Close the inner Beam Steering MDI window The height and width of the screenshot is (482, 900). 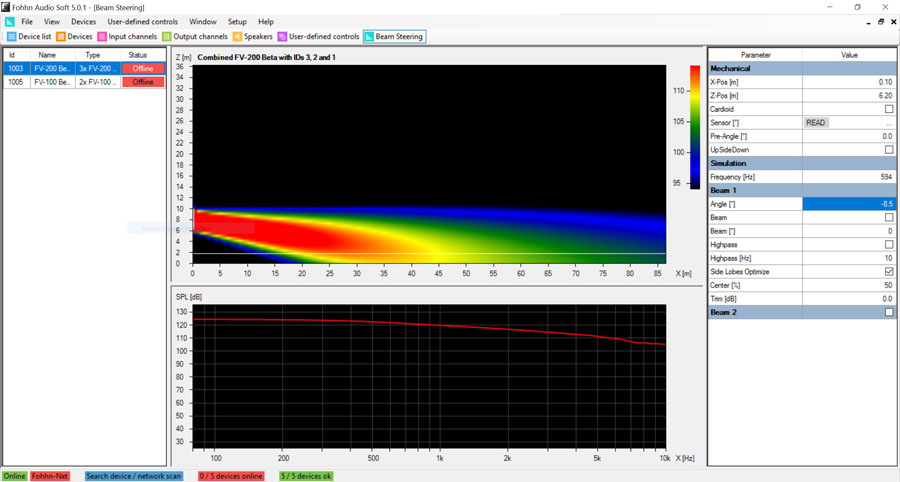click(894, 22)
